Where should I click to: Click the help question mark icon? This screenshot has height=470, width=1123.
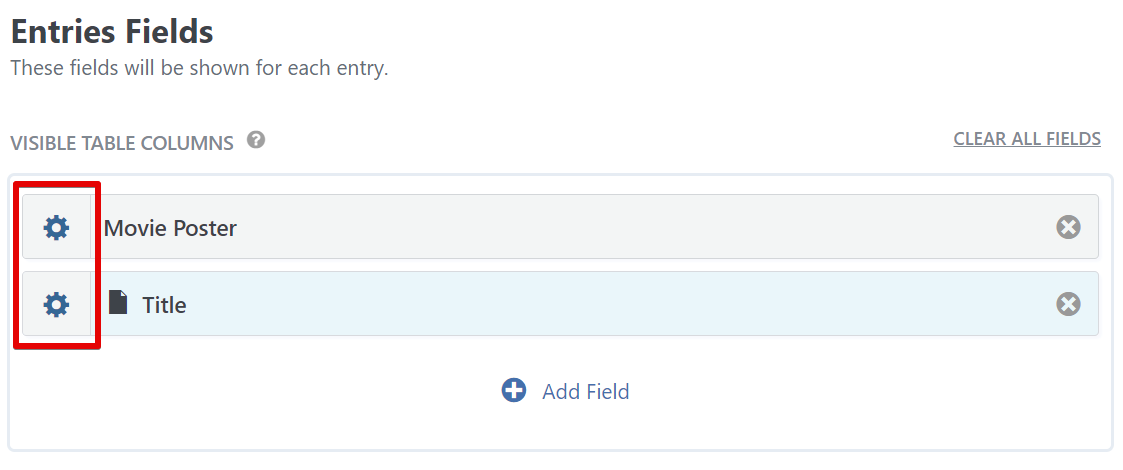(256, 140)
